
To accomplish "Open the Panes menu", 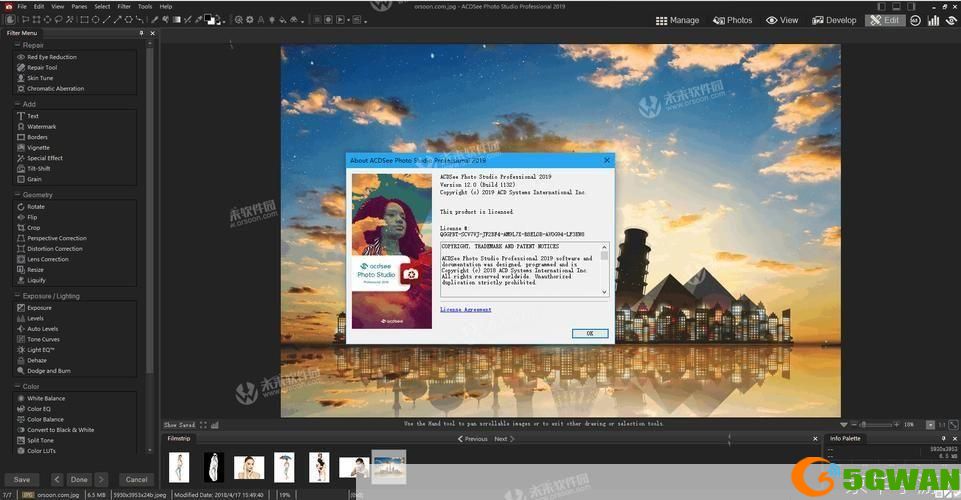I will (x=79, y=6).
